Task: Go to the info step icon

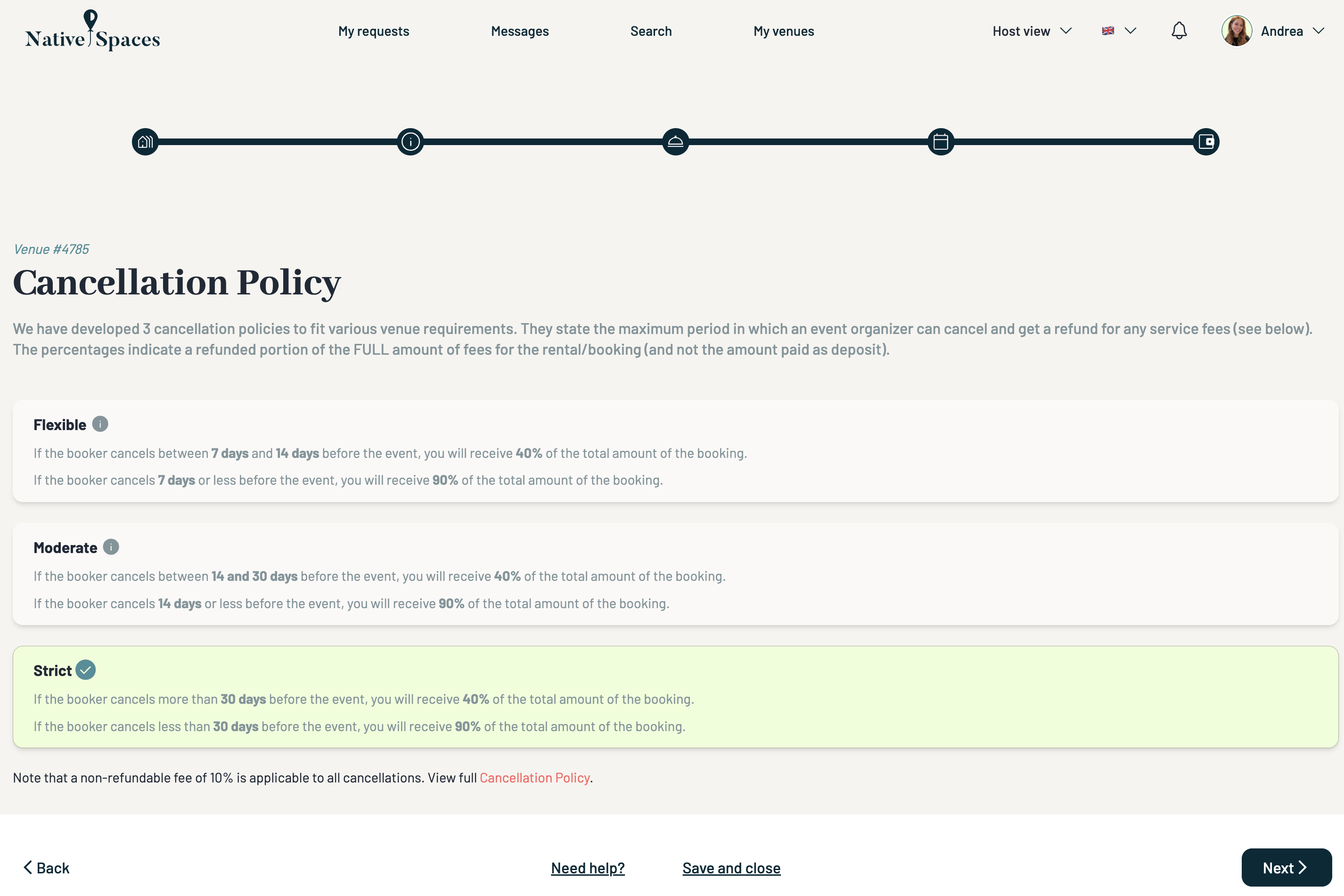Action: tap(410, 142)
